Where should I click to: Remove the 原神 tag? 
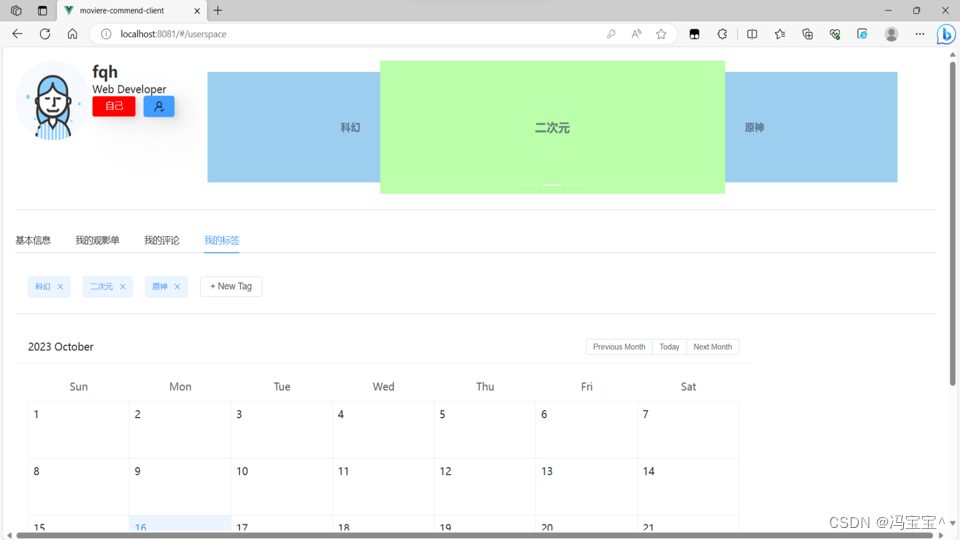(177, 287)
